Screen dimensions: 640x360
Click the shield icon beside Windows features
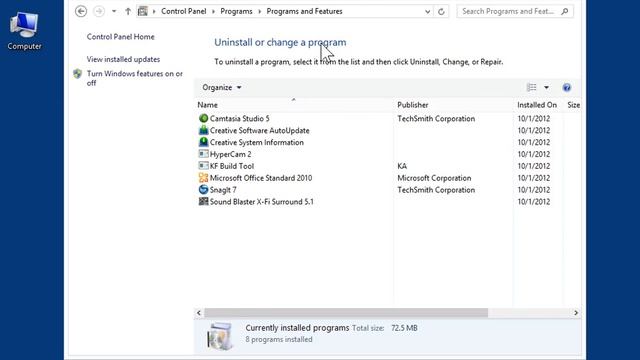[x=78, y=74]
